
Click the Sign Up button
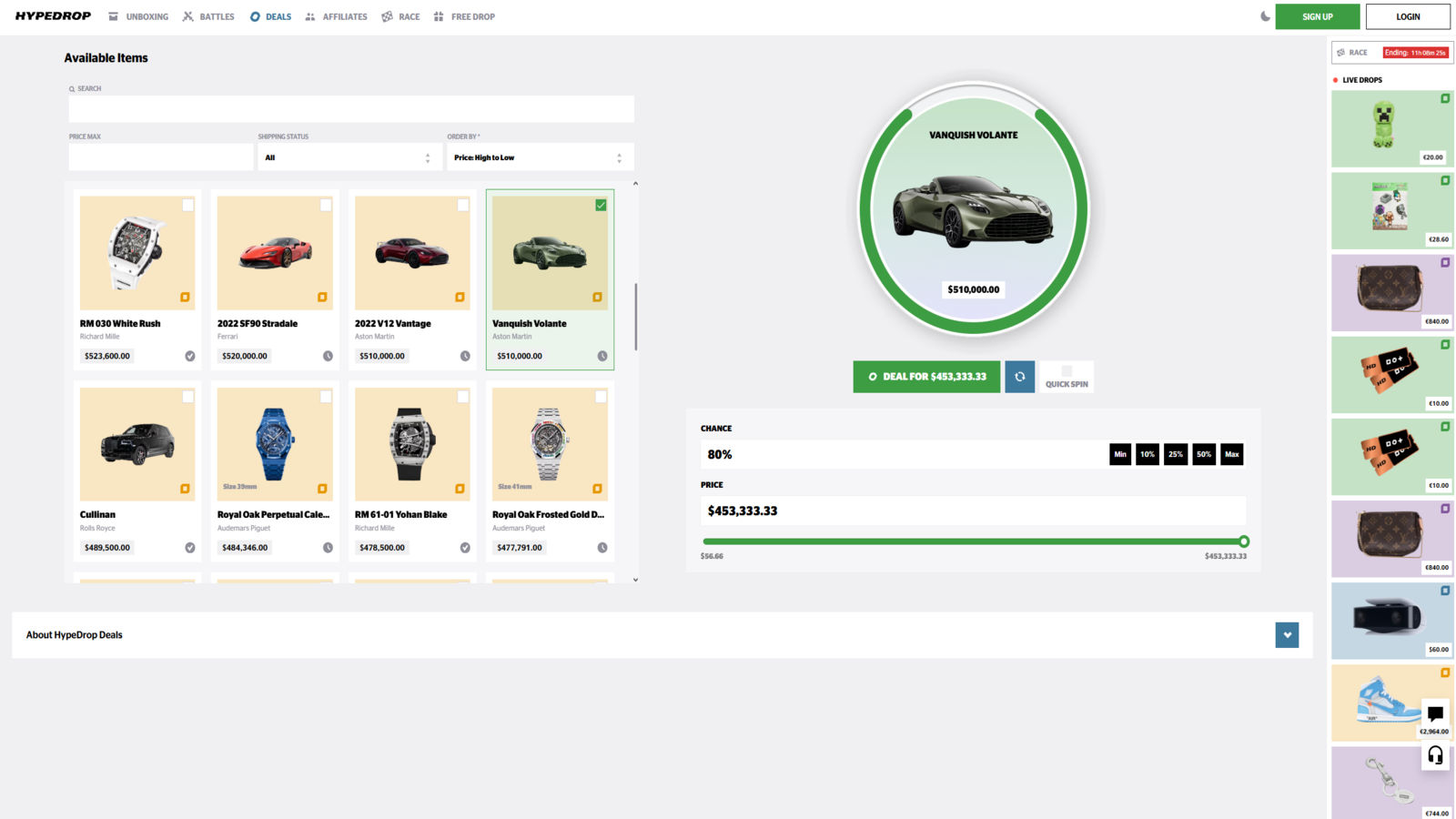(x=1317, y=16)
